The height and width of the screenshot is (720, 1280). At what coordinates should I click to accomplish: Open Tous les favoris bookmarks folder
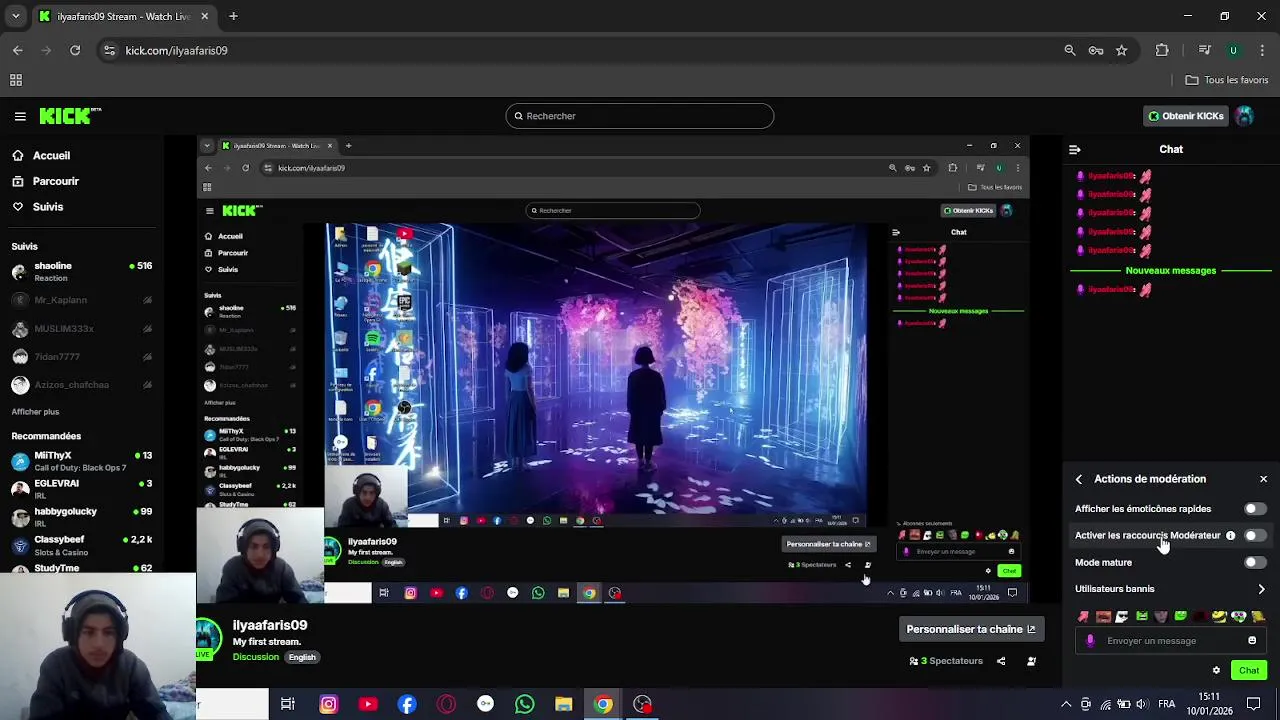coord(1227,80)
